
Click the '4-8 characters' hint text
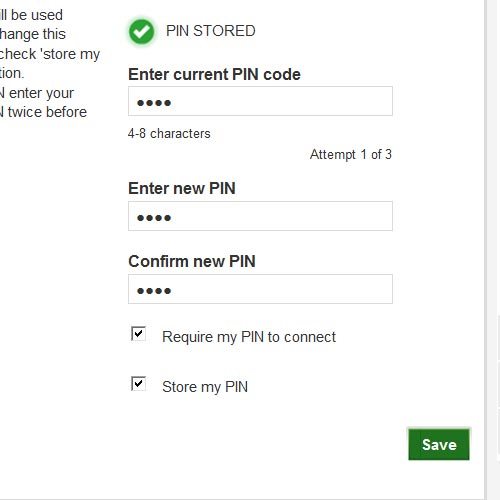click(x=169, y=134)
